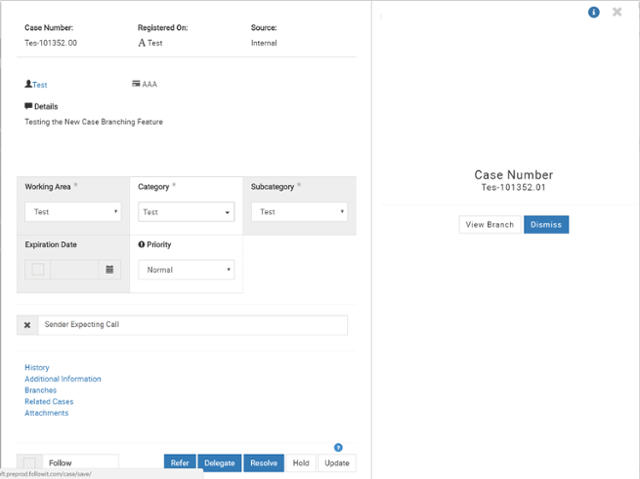Toggle the Follow checkbox
The height and width of the screenshot is (479, 640).
tap(30, 463)
